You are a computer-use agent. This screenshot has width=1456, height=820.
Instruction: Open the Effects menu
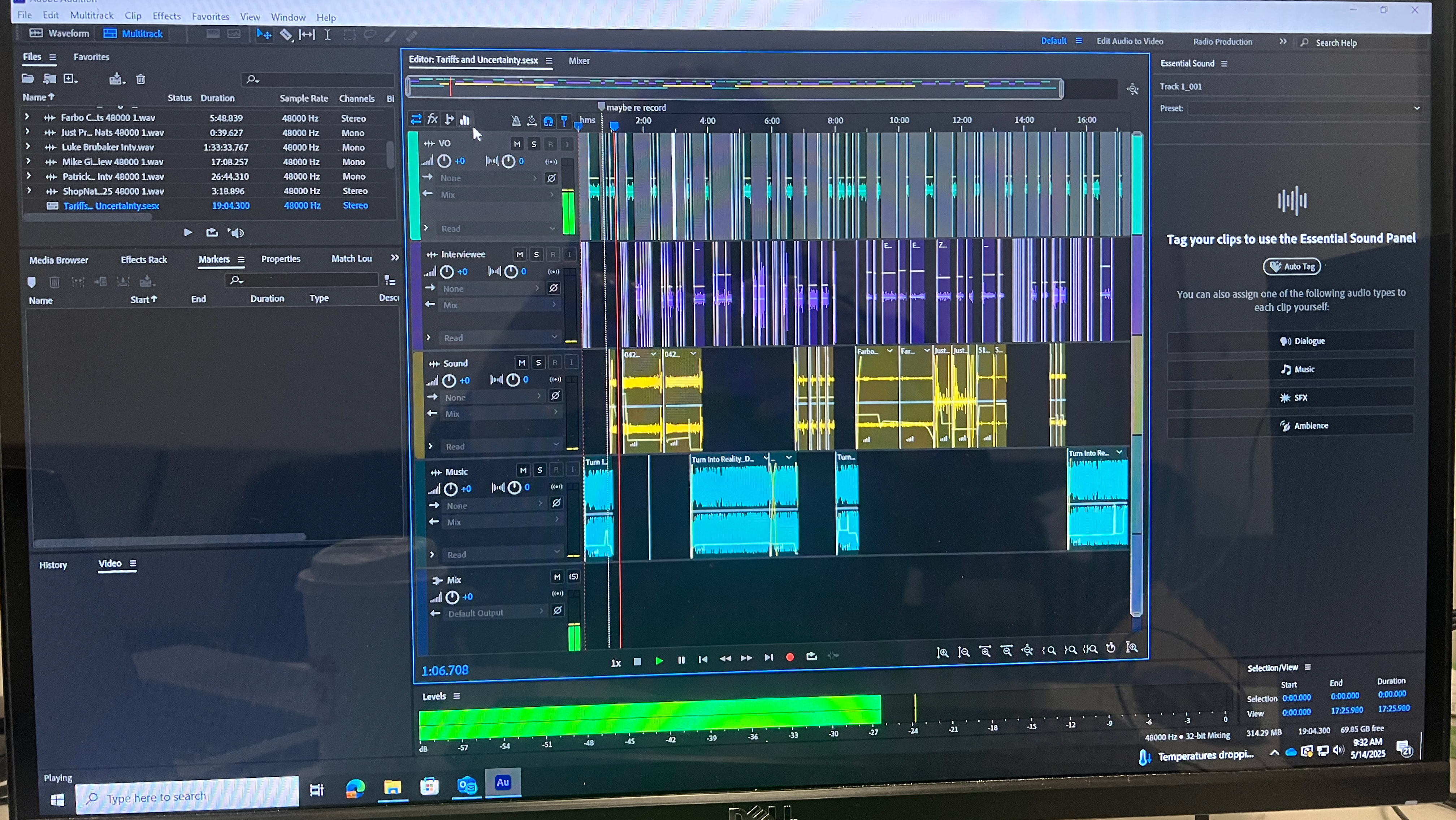click(166, 16)
